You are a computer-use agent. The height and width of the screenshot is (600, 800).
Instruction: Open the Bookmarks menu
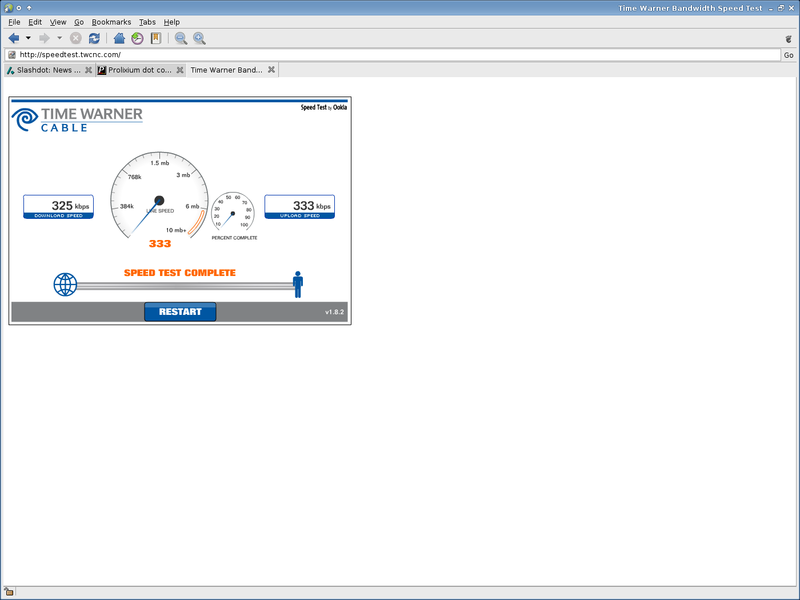[x=111, y=22]
